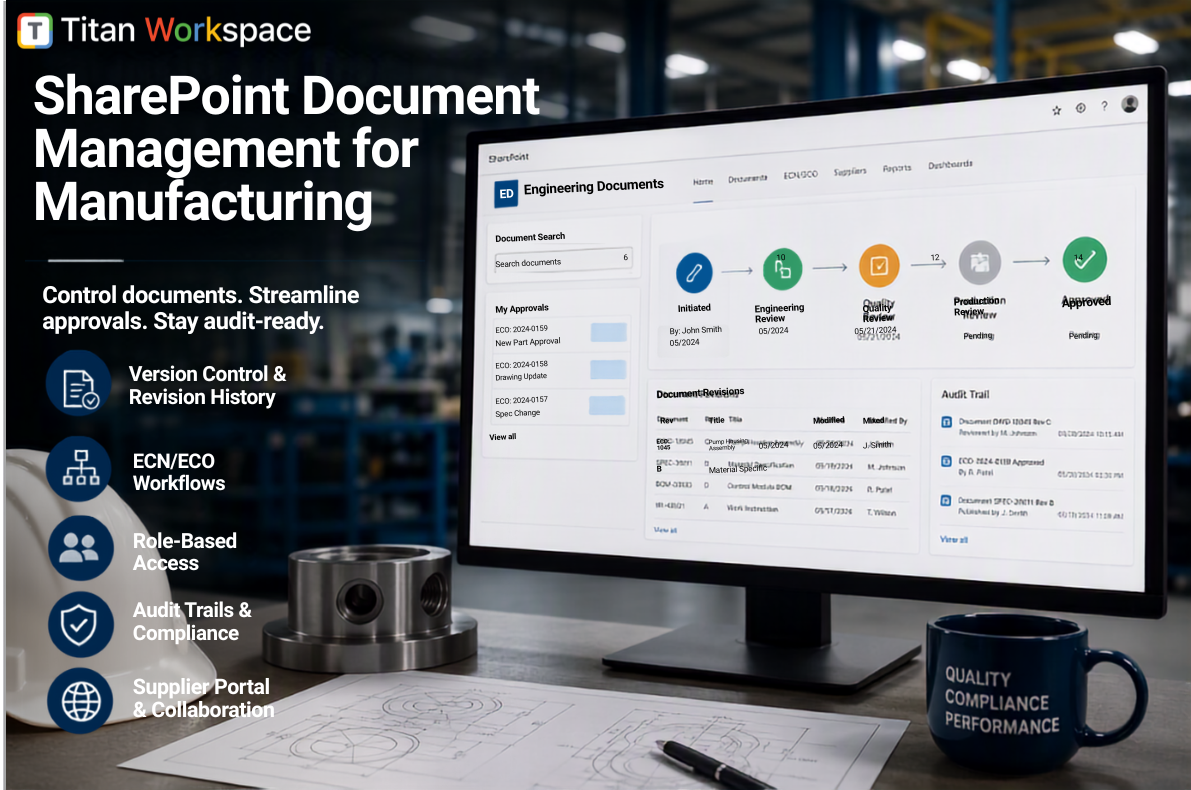This screenshot has height=790, width=1191.
Task: Select 'Spec Change' approval text
Action: (517, 413)
